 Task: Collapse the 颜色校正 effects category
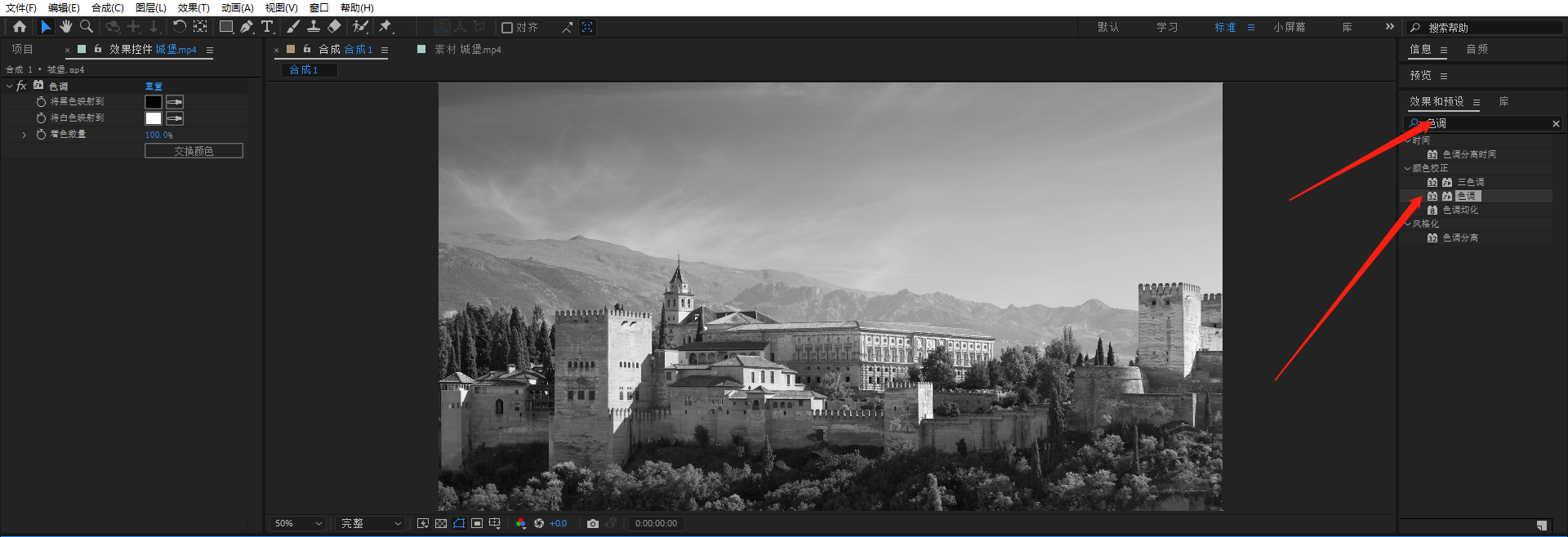pyautogui.click(x=1408, y=168)
